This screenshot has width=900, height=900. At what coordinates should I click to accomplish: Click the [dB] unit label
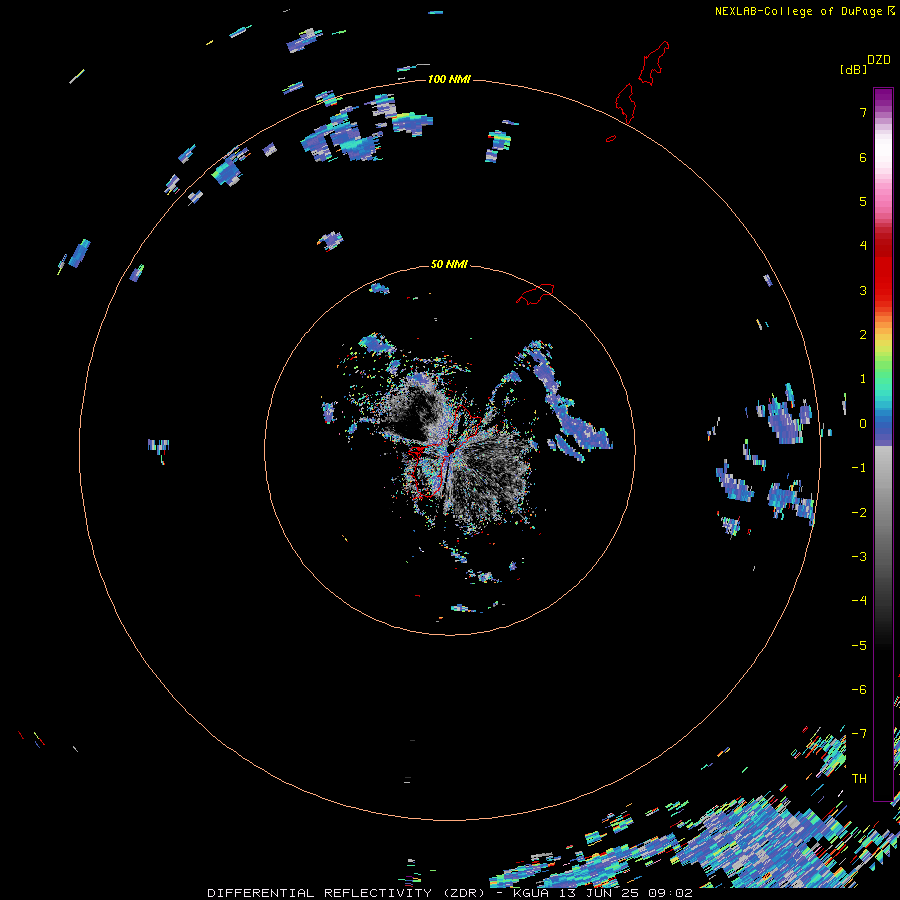pos(853,69)
